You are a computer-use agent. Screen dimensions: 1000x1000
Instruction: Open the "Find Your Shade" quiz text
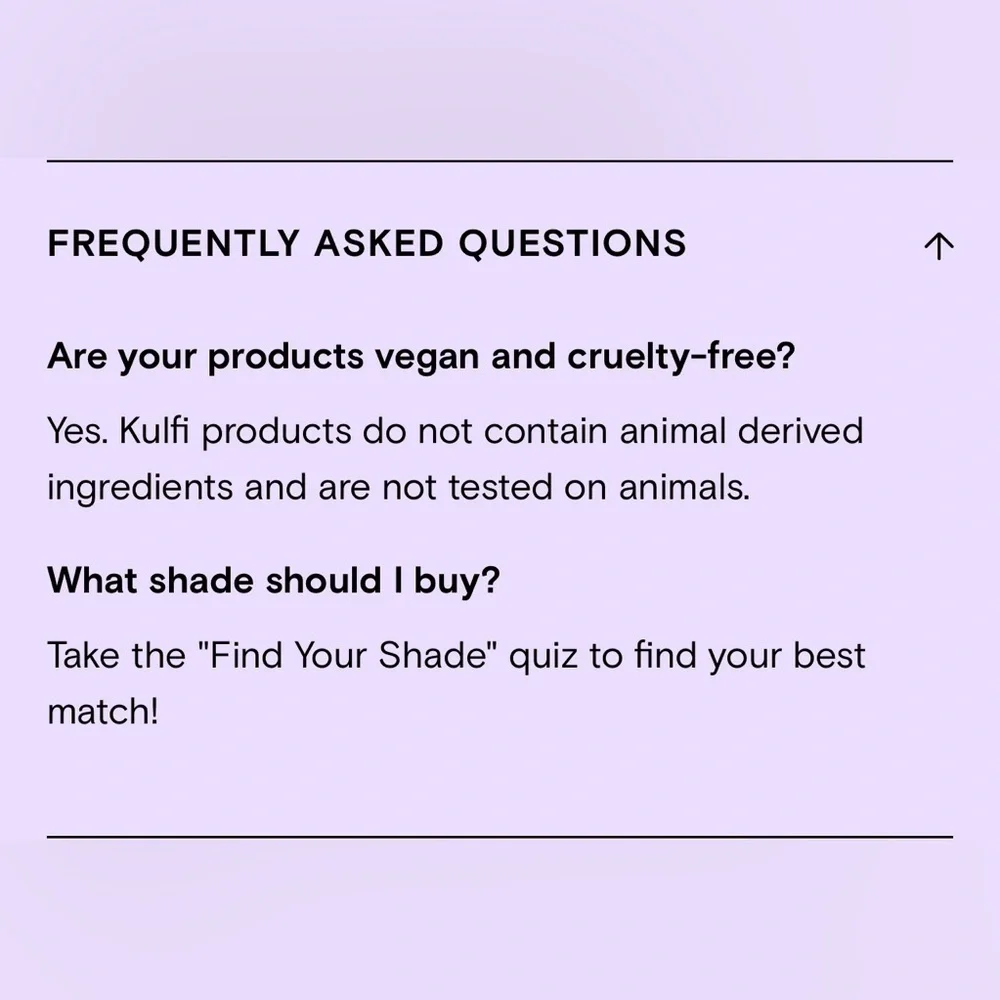[348, 655]
